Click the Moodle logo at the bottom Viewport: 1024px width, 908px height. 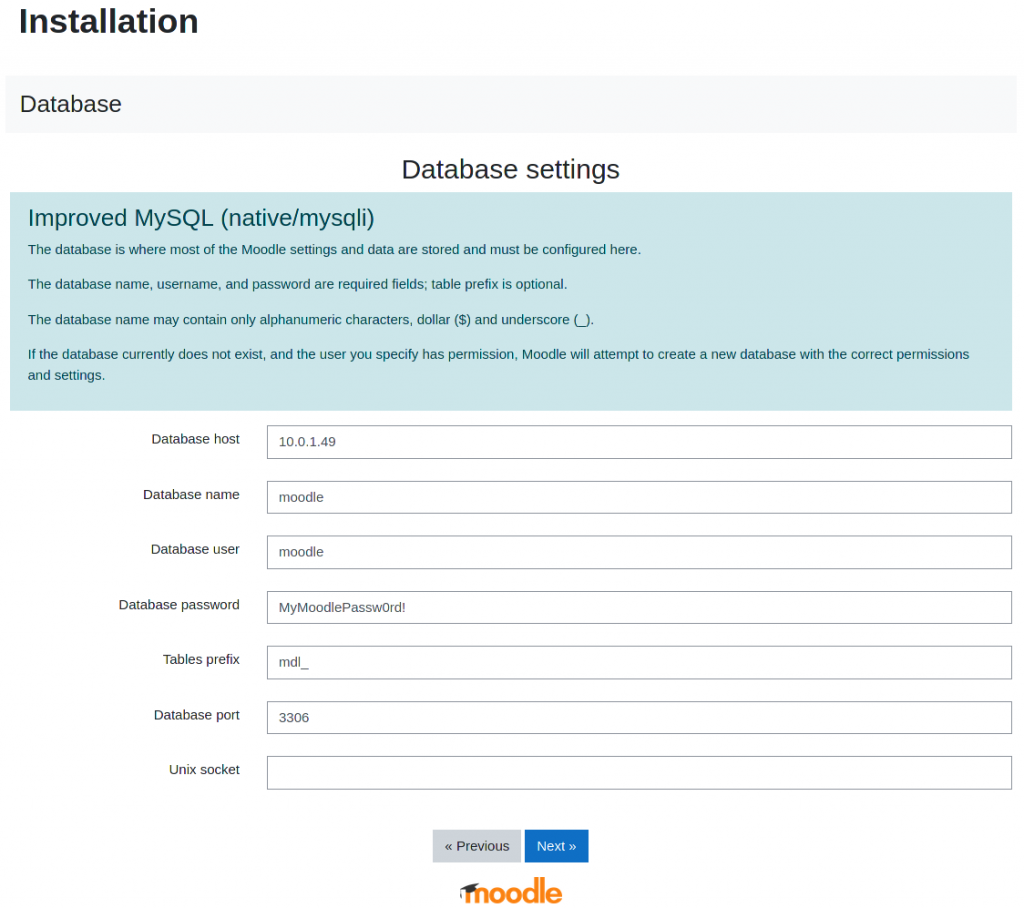[511, 891]
